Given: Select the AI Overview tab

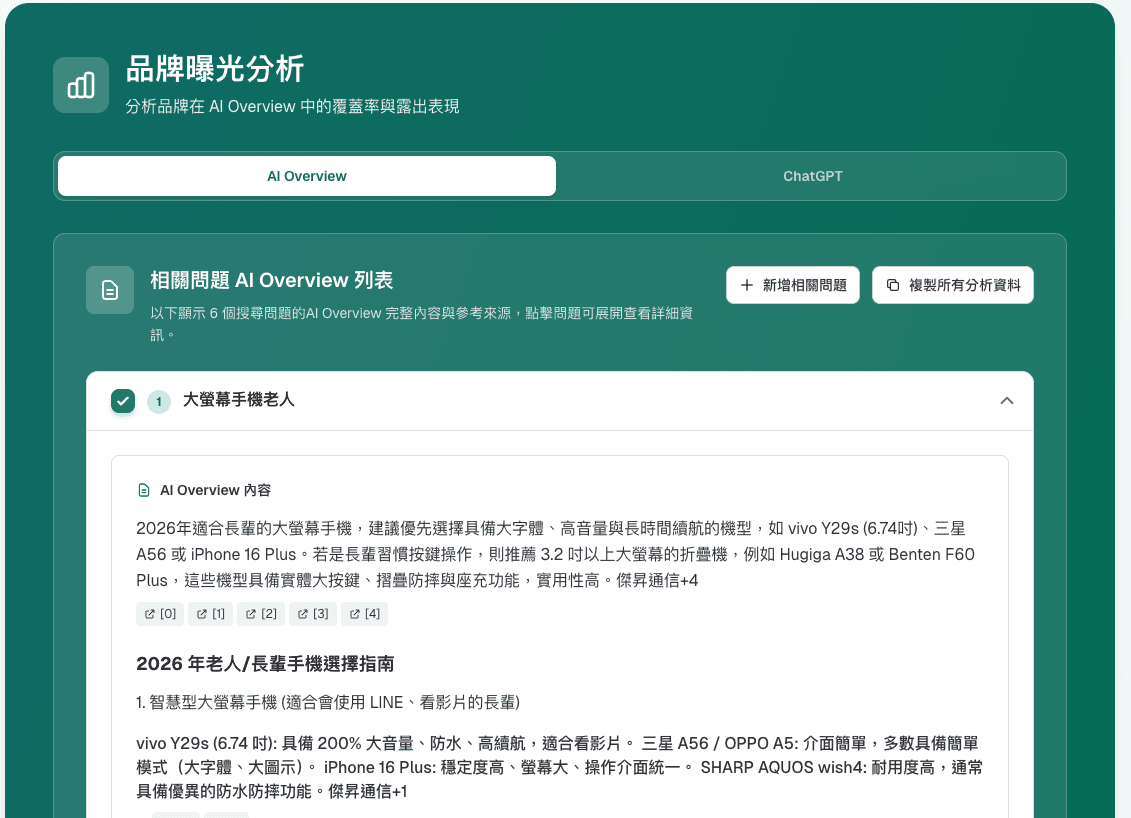Looking at the screenshot, I should pyautogui.click(x=306, y=175).
